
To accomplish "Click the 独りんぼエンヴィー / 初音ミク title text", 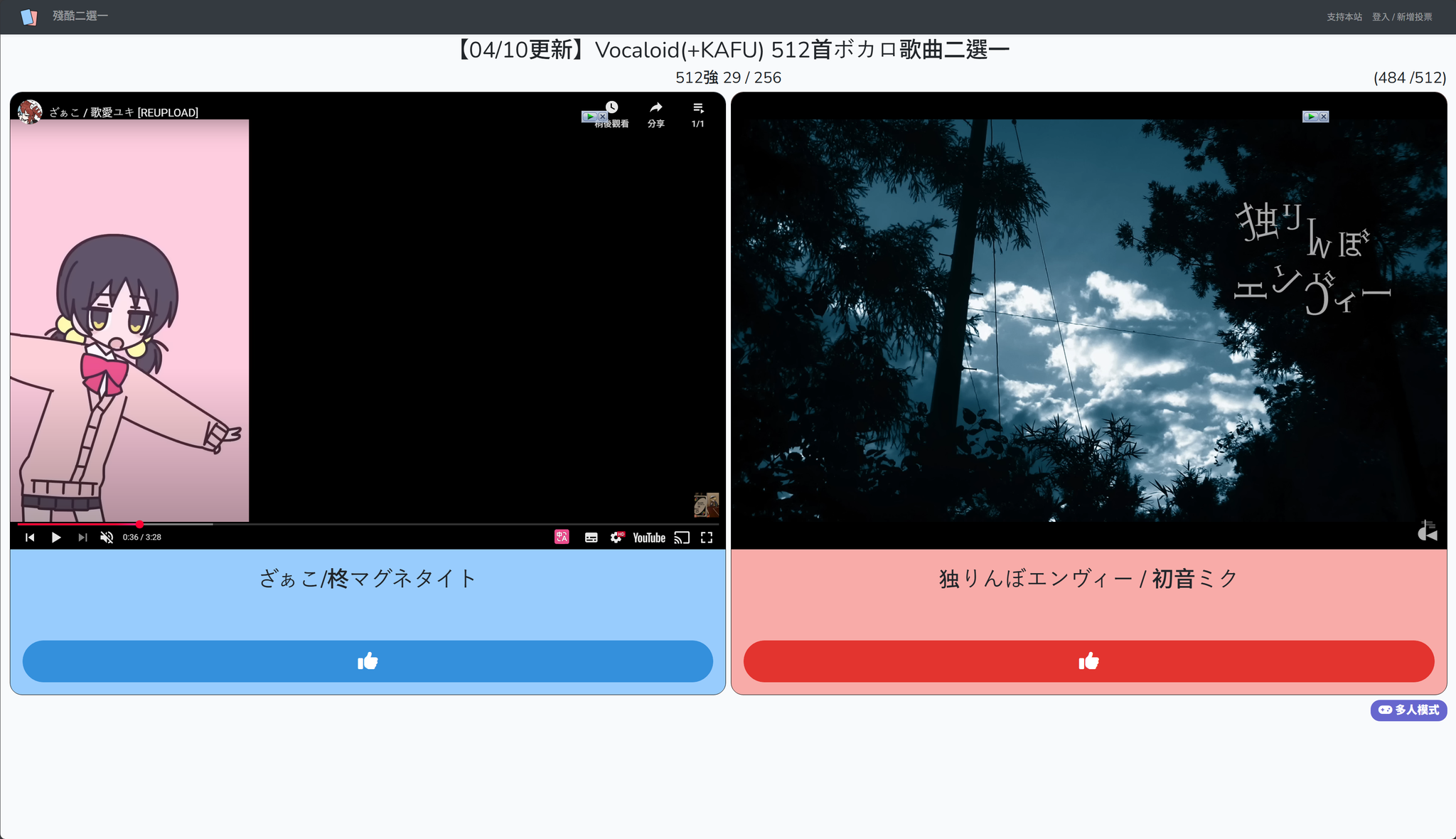I will click(1089, 579).
